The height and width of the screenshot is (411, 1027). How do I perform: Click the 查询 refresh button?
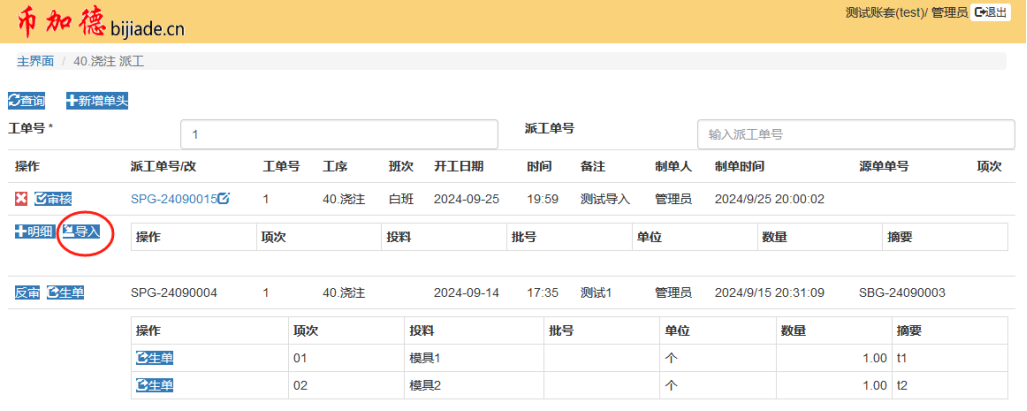coord(27,101)
